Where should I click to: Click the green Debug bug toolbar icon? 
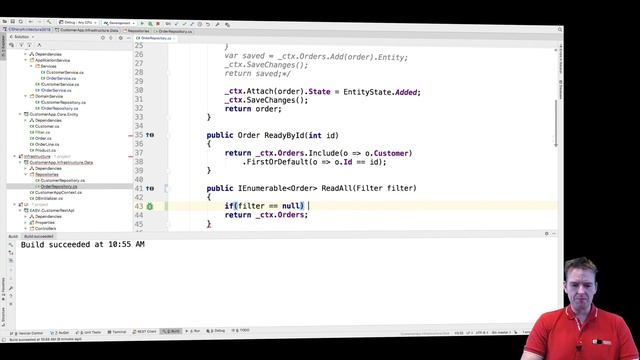150,24
